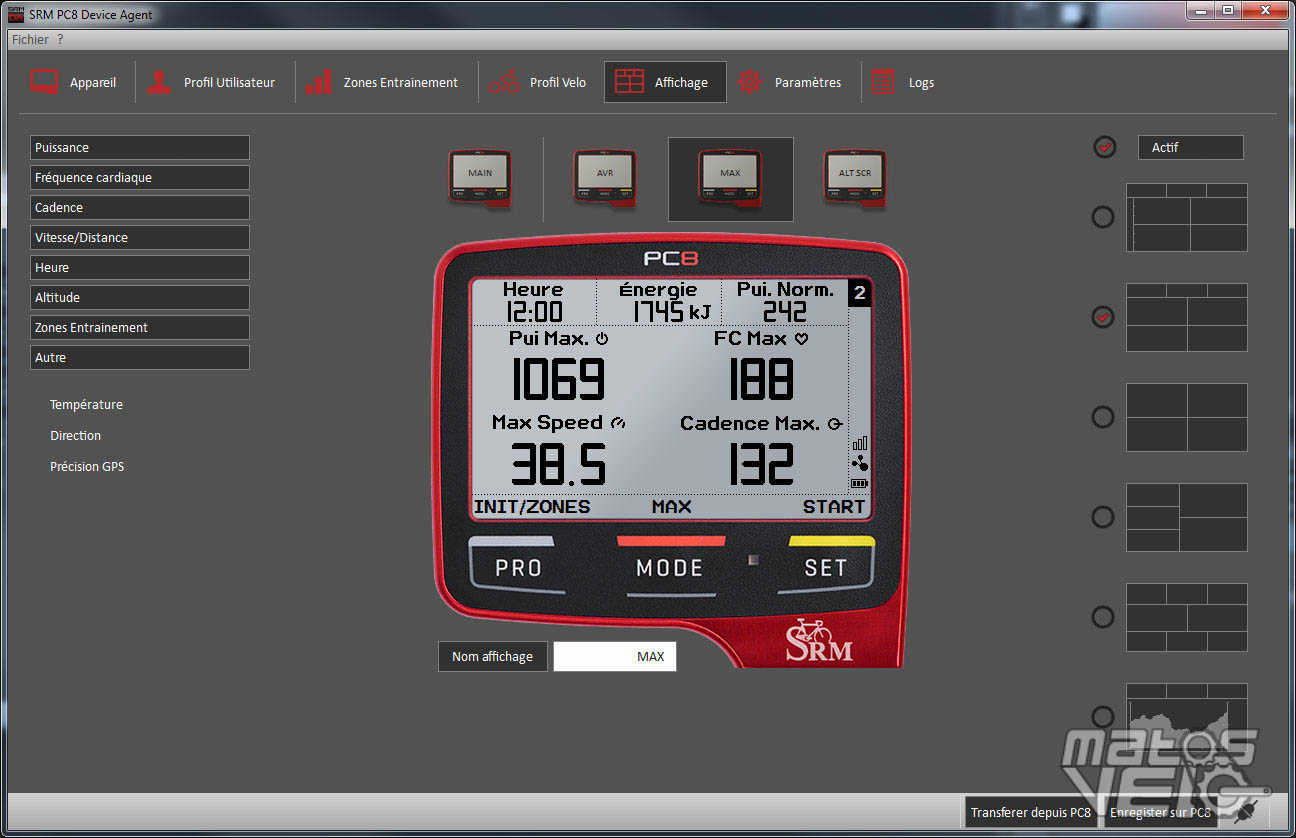Viewport: 1296px width, 838px height.
Task: Choose the checked three-over-four cell layout
Action: (1186, 317)
